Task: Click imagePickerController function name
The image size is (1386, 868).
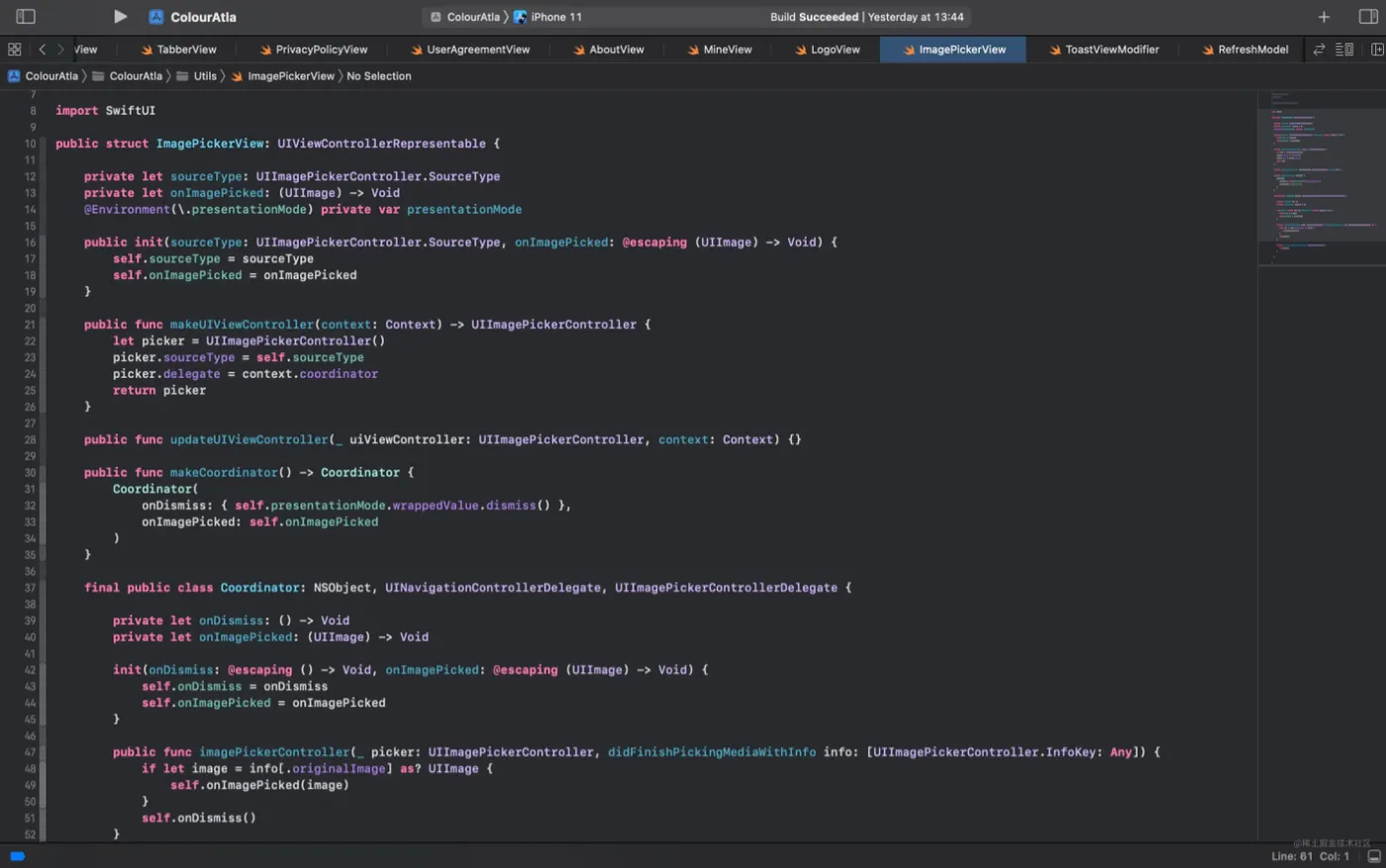Action: point(274,752)
